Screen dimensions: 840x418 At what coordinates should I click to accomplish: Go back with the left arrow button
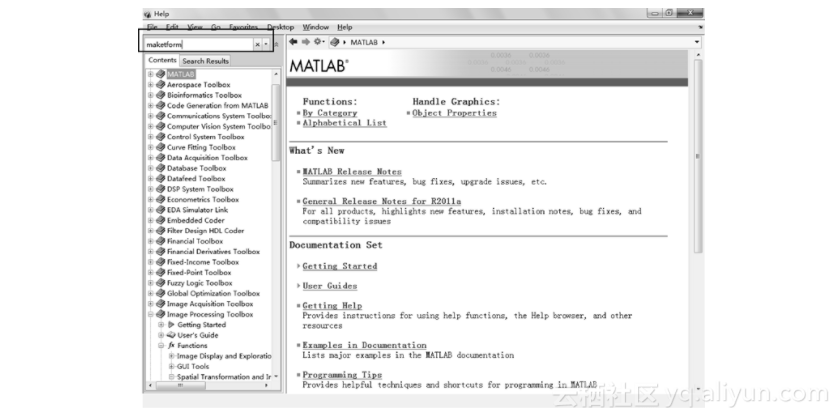293,42
